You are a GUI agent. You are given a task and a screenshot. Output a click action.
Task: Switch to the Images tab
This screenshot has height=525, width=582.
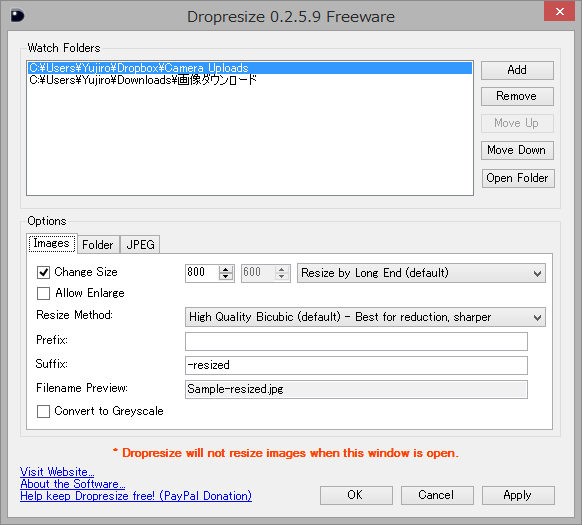(52, 244)
